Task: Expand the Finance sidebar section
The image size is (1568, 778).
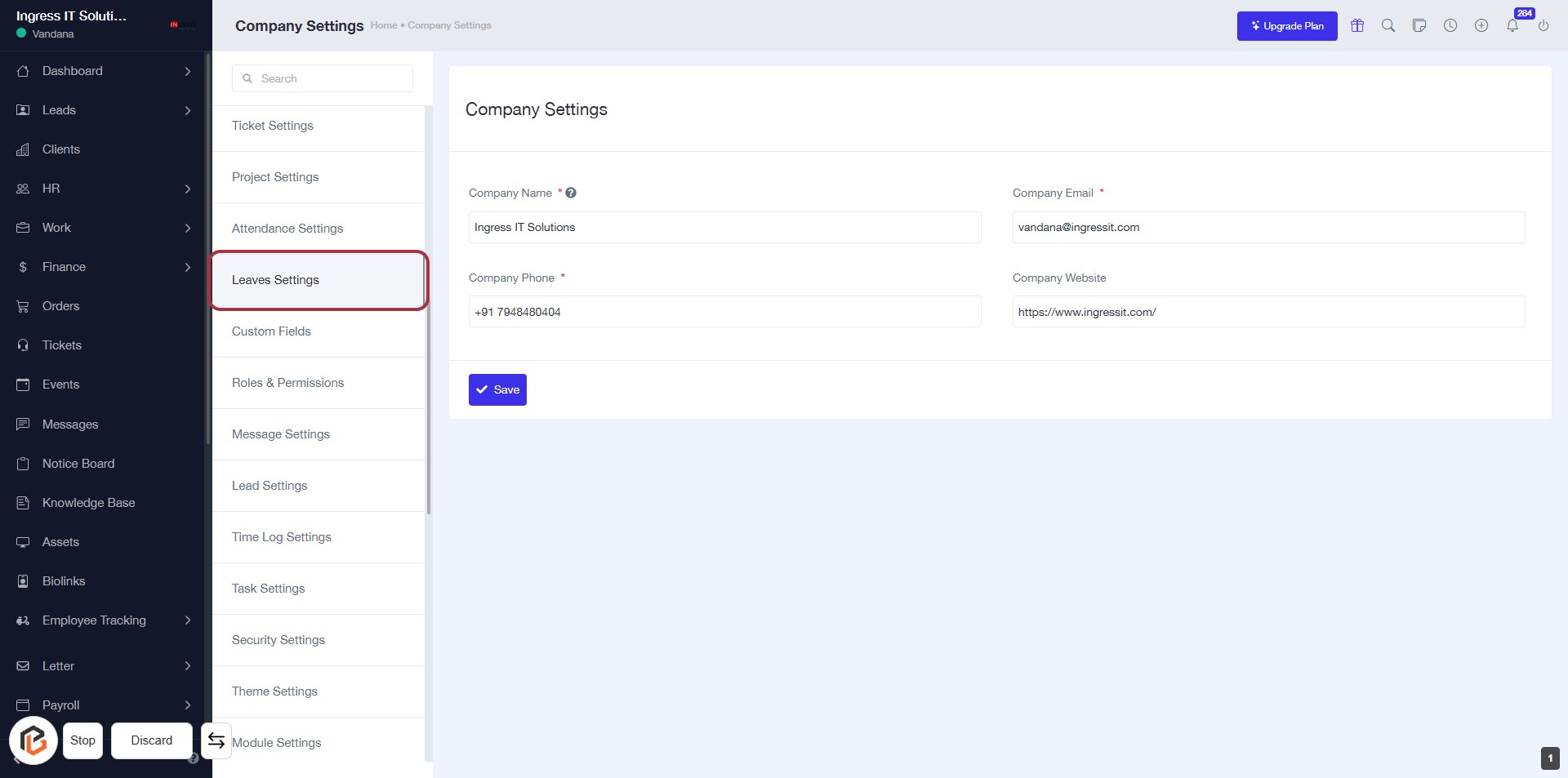Action: click(x=187, y=267)
